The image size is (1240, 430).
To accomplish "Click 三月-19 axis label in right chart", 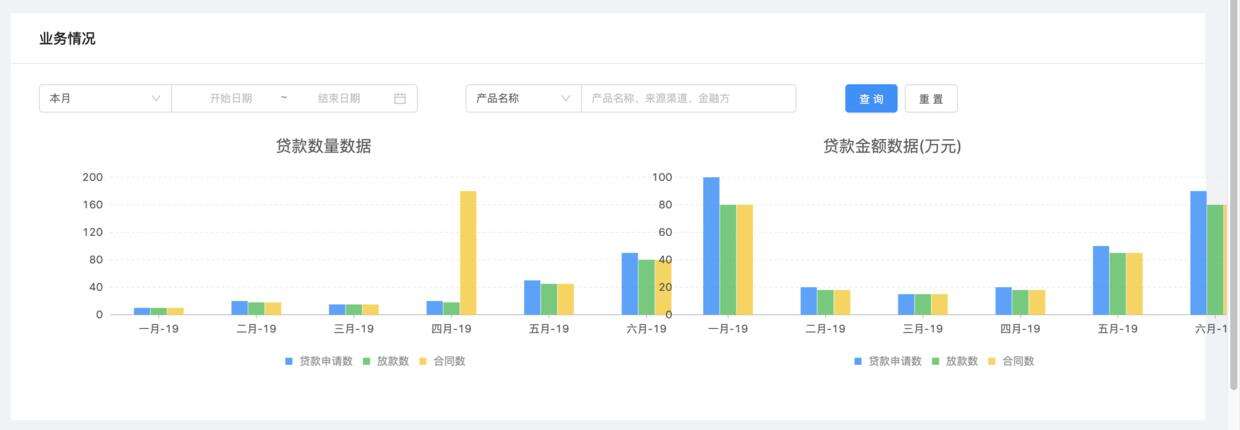I will pyautogui.click(x=922, y=329).
